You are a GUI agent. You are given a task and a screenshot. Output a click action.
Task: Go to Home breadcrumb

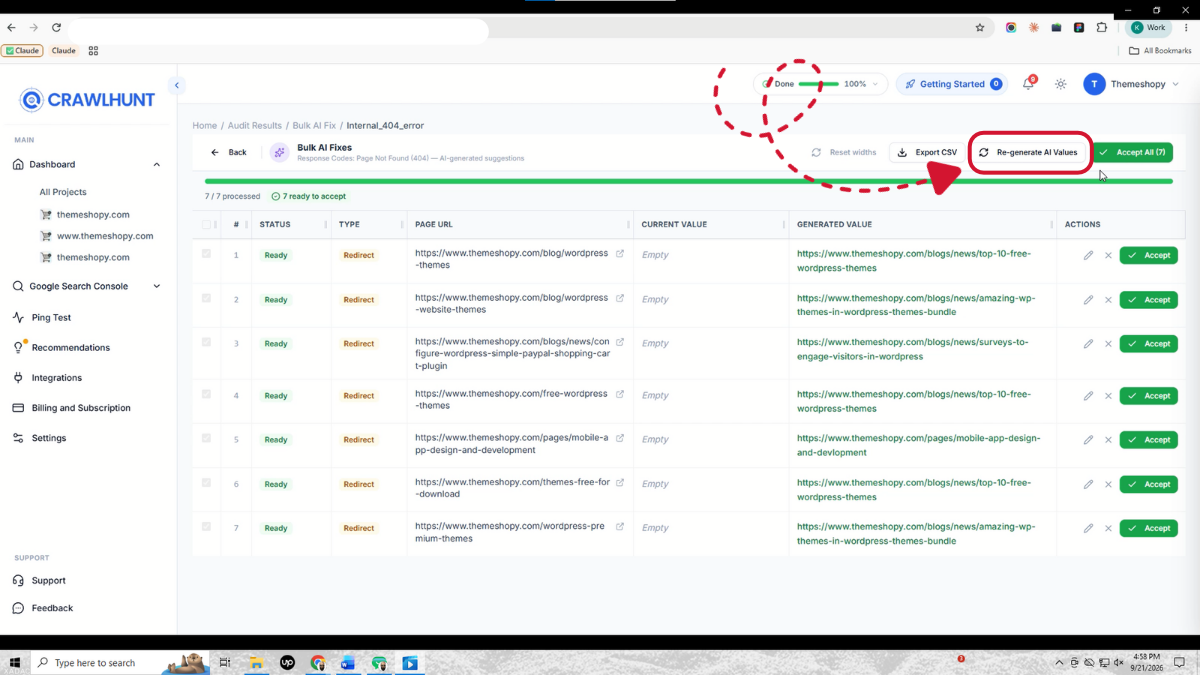point(204,126)
